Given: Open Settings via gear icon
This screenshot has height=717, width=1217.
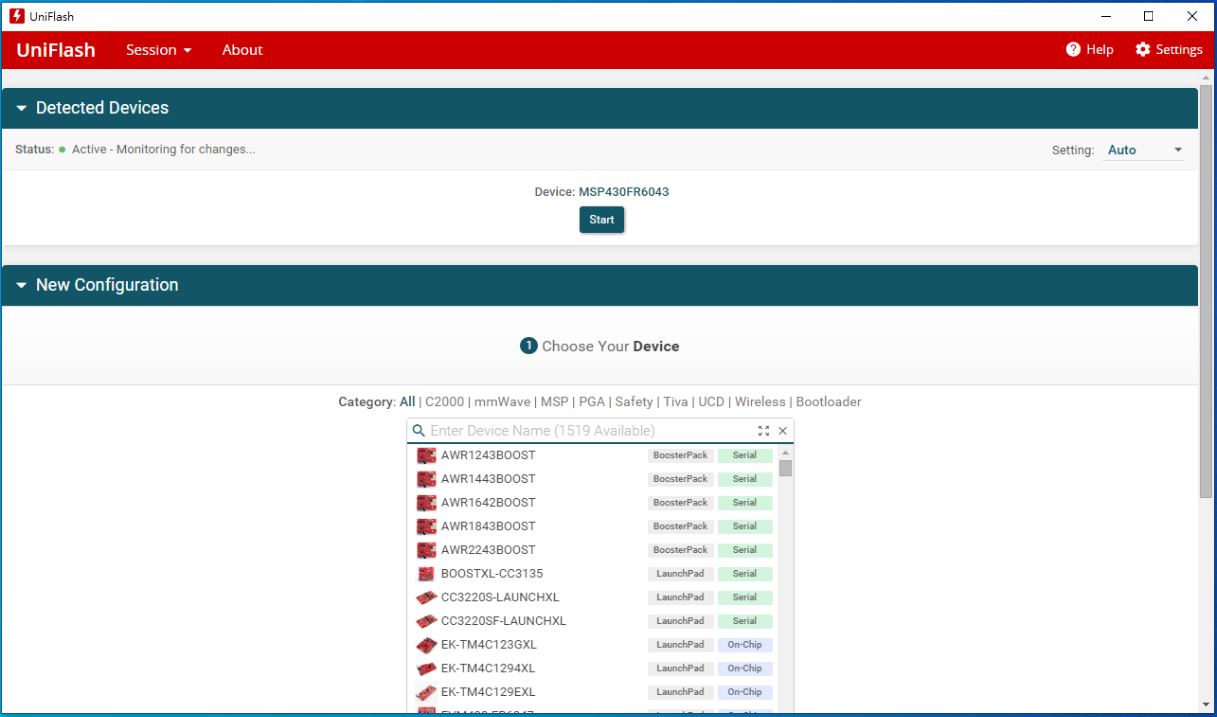Looking at the screenshot, I should tap(1143, 49).
